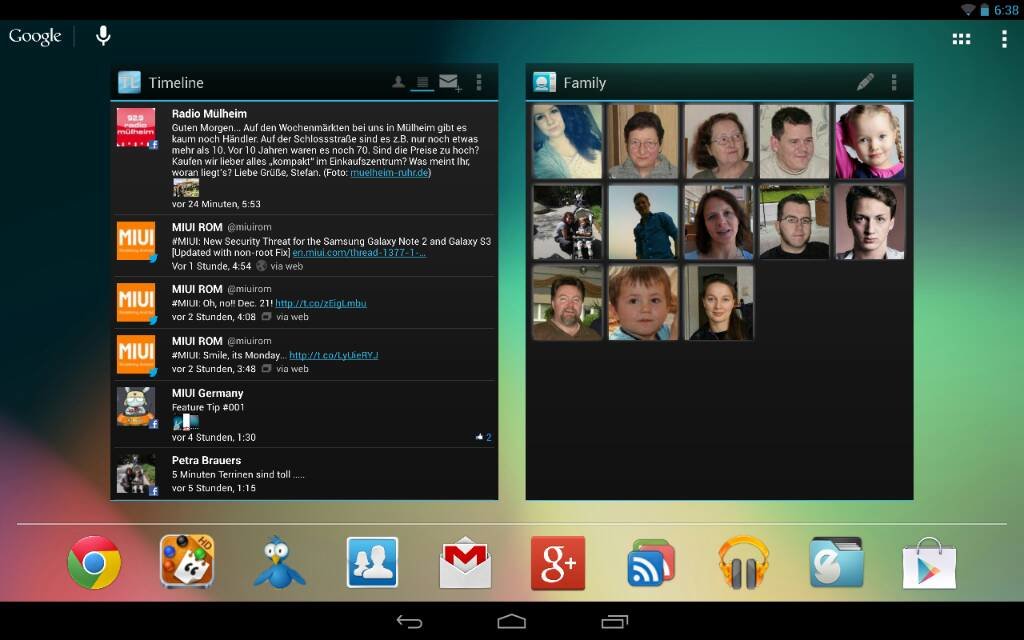This screenshot has height=640, width=1024.
Task: Tap the likes count on MIUI Germany post
Action: (484, 437)
